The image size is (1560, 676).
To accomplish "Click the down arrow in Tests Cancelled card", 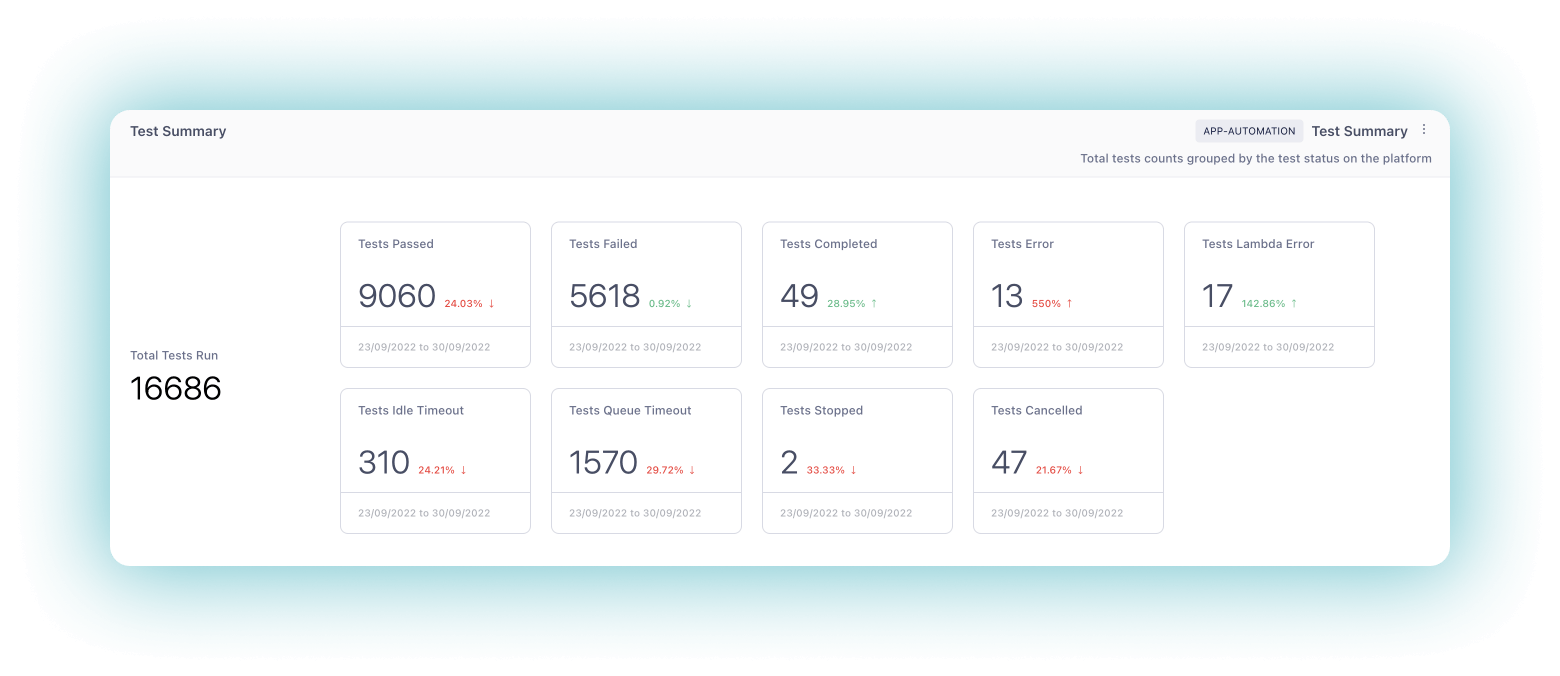I will click(1080, 469).
